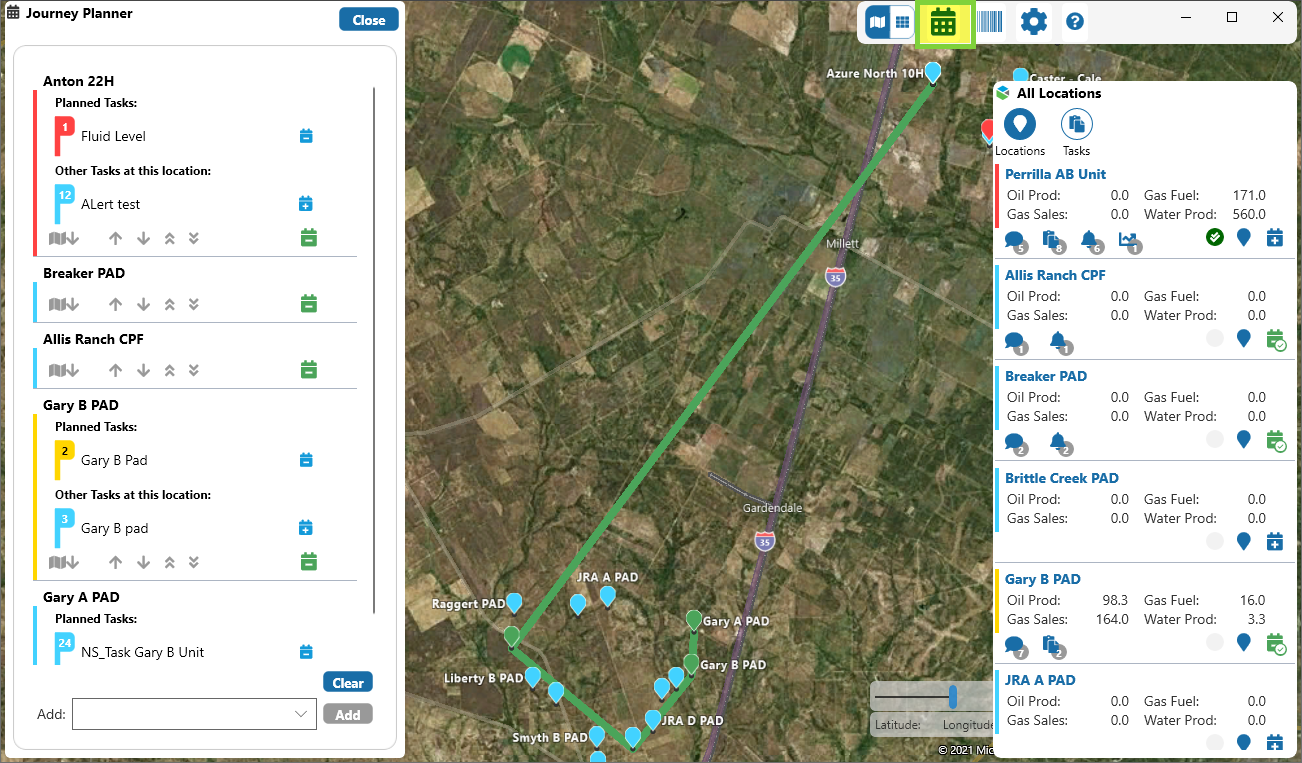Viewport: 1302px width, 763px height.
Task: View Perrilla AB Unit alerts bell
Action: (x=1091, y=240)
